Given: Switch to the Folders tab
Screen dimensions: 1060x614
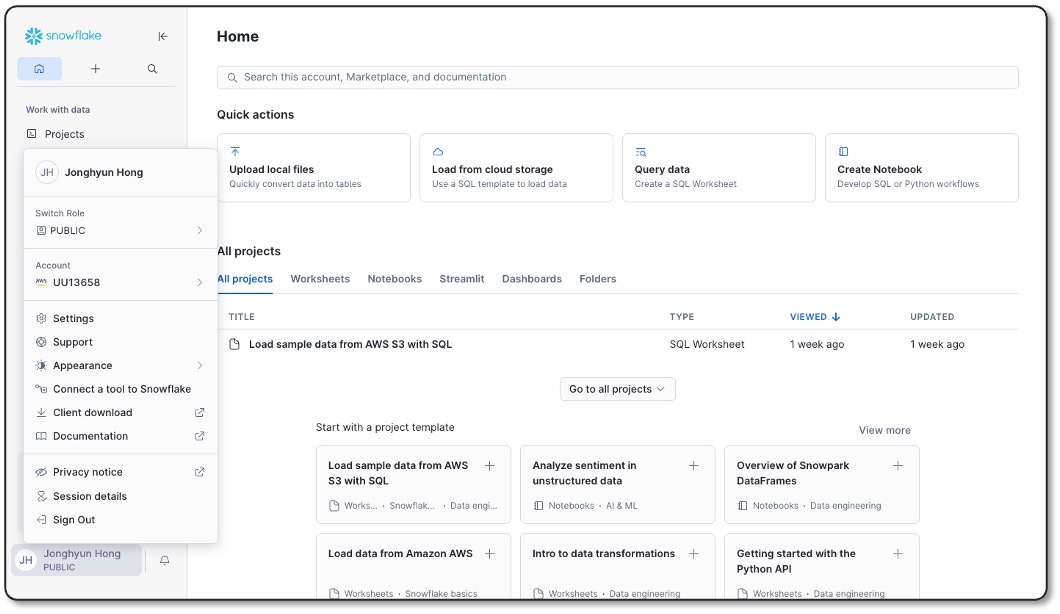Looking at the screenshot, I should point(598,279).
